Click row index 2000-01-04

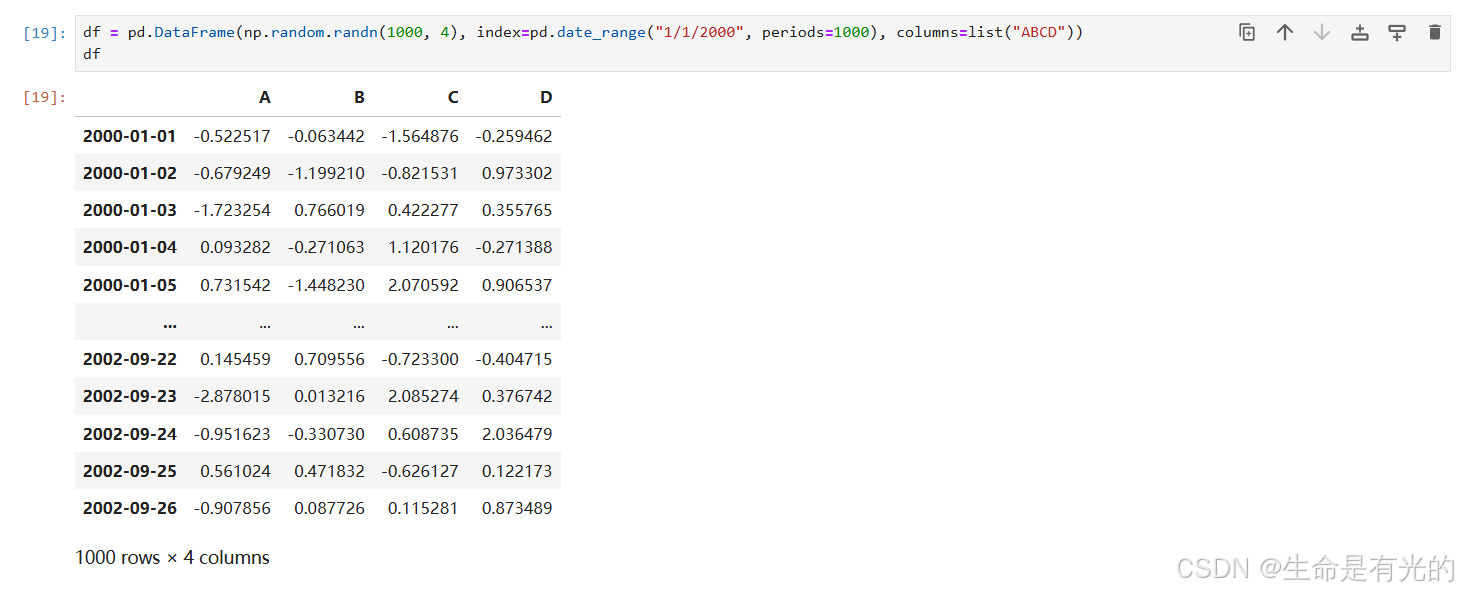pyautogui.click(x=130, y=247)
